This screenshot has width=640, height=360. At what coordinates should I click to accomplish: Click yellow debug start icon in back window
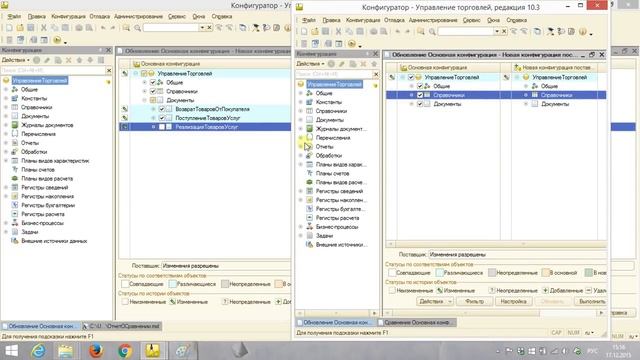click(57, 40)
